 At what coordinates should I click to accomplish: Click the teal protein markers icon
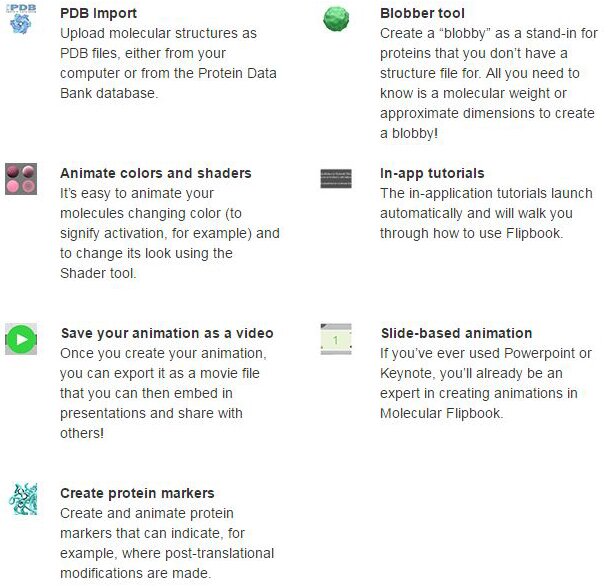pyautogui.click(x=21, y=498)
